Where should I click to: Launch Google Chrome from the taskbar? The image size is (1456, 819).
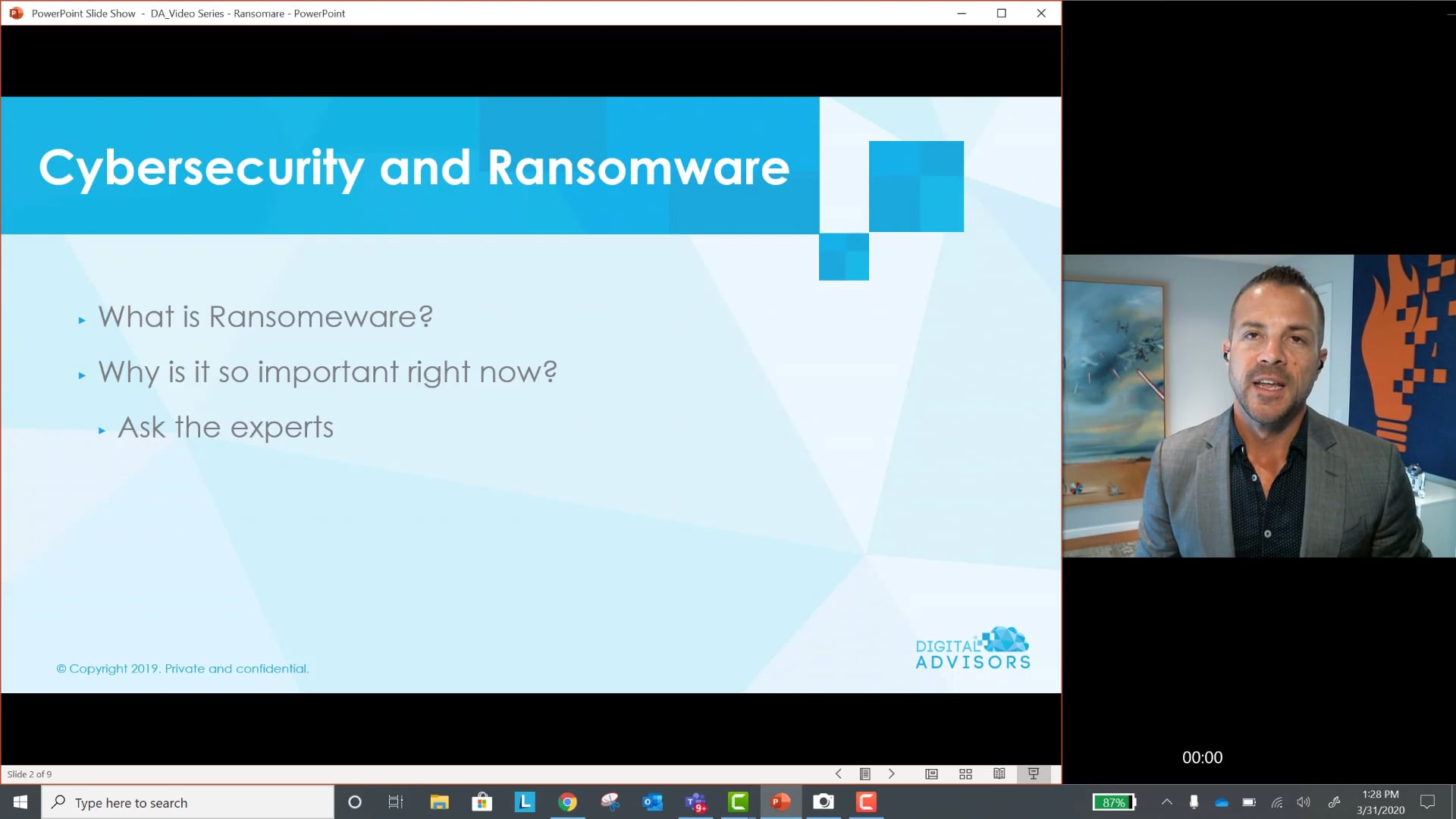click(x=567, y=802)
